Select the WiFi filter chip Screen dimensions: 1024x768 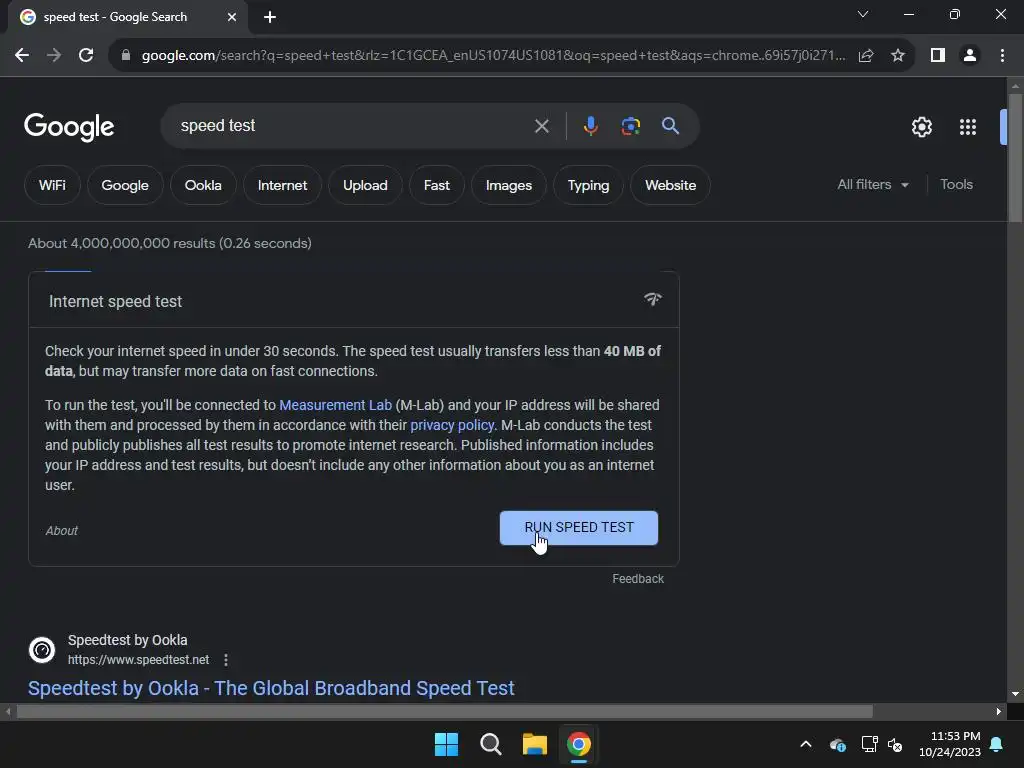coord(52,185)
